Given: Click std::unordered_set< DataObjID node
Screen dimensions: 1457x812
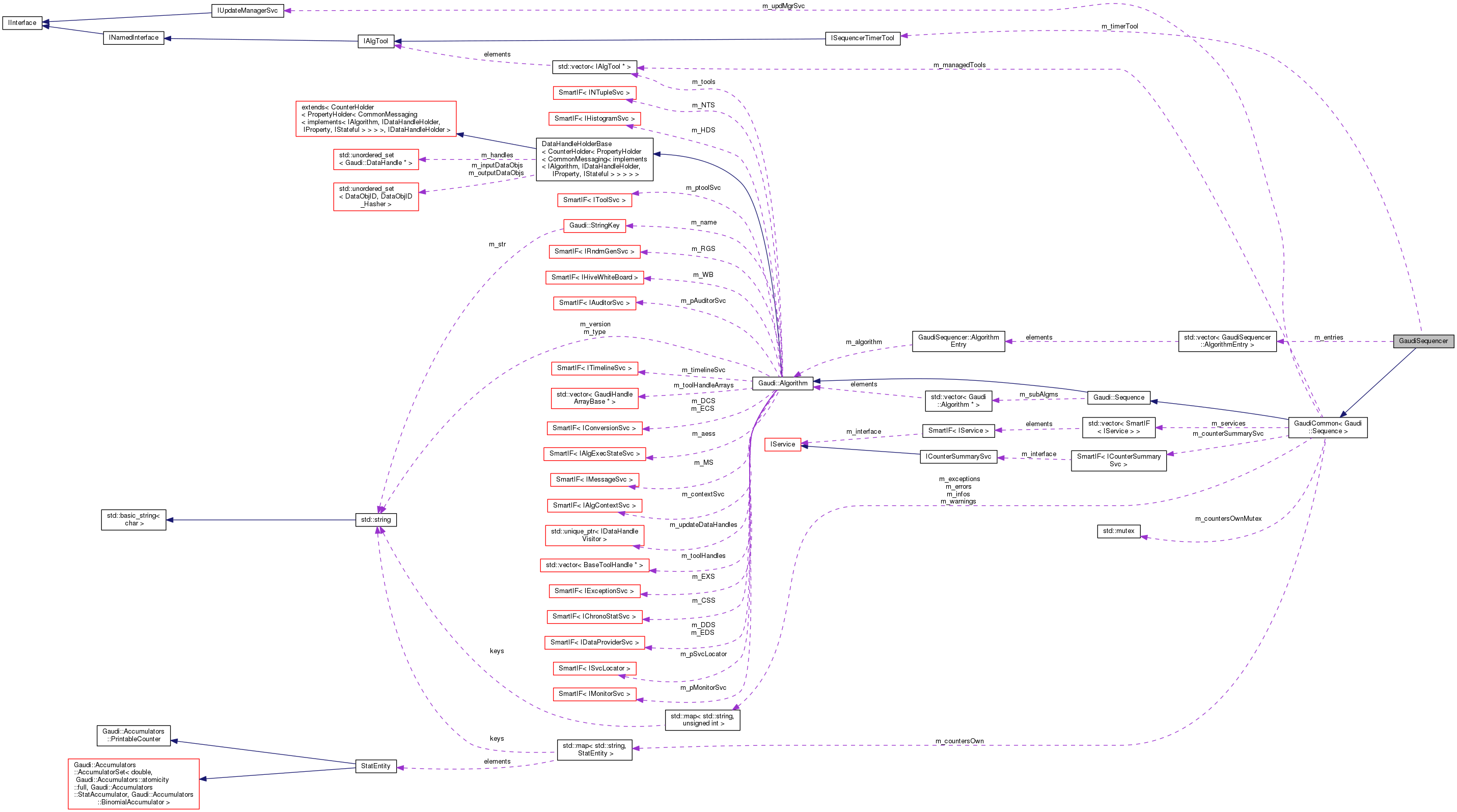Looking at the screenshot, I should (376, 197).
